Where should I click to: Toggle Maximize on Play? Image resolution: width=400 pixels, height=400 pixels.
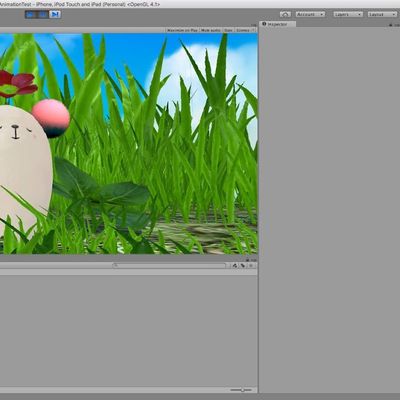click(x=182, y=30)
